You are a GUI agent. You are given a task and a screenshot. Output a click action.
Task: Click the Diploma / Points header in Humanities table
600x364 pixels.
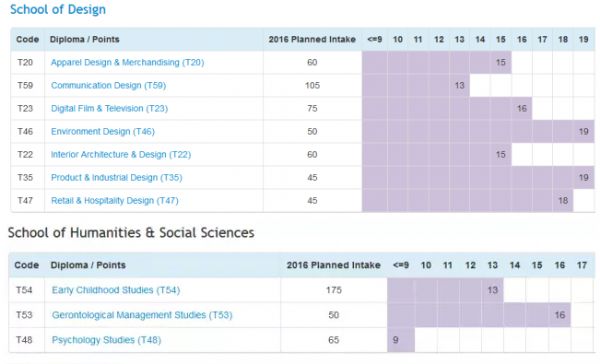pyautogui.click(x=88, y=265)
